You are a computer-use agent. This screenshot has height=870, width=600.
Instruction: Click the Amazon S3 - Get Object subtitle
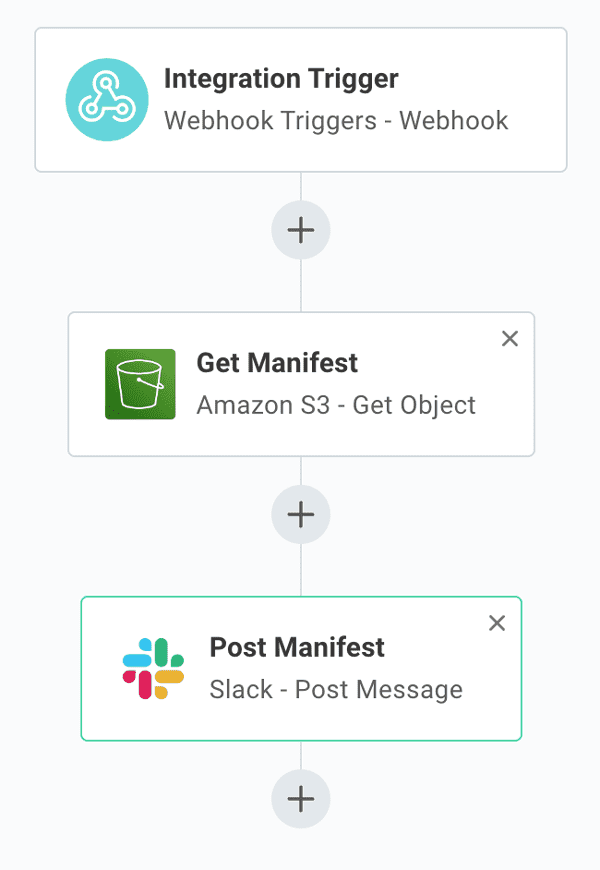tap(338, 405)
